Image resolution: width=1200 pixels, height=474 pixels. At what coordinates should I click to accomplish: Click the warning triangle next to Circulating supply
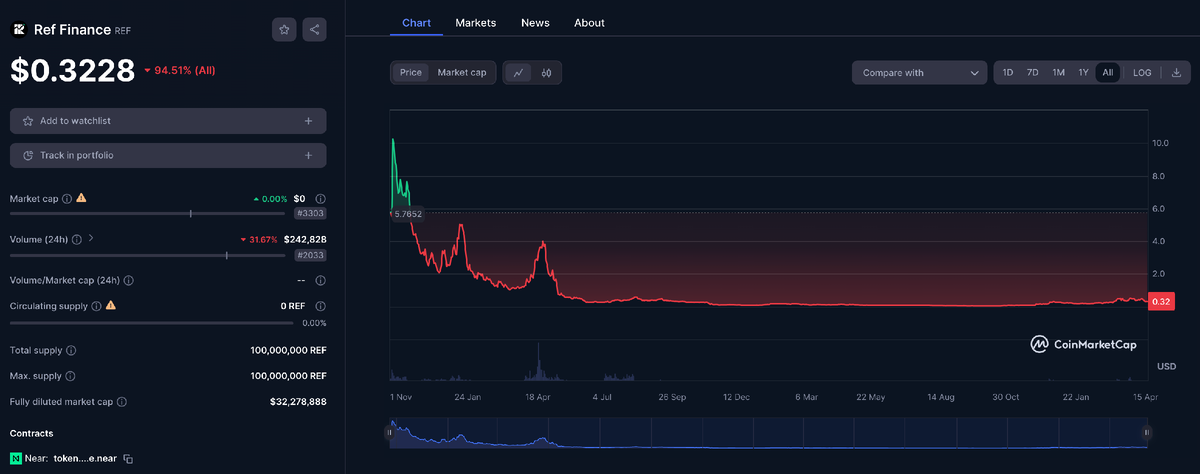[x=110, y=306]
